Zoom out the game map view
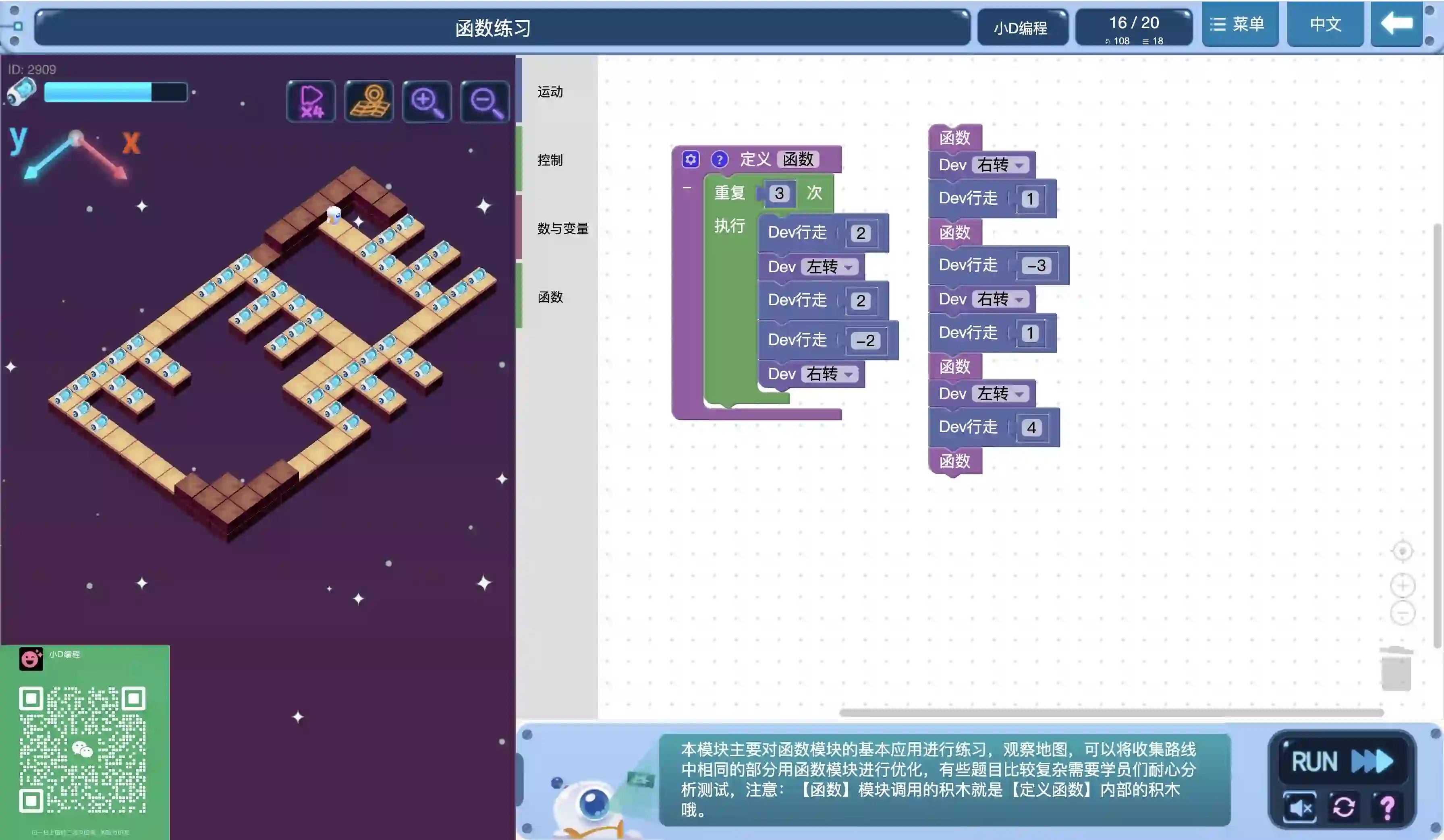 point(485,101)
